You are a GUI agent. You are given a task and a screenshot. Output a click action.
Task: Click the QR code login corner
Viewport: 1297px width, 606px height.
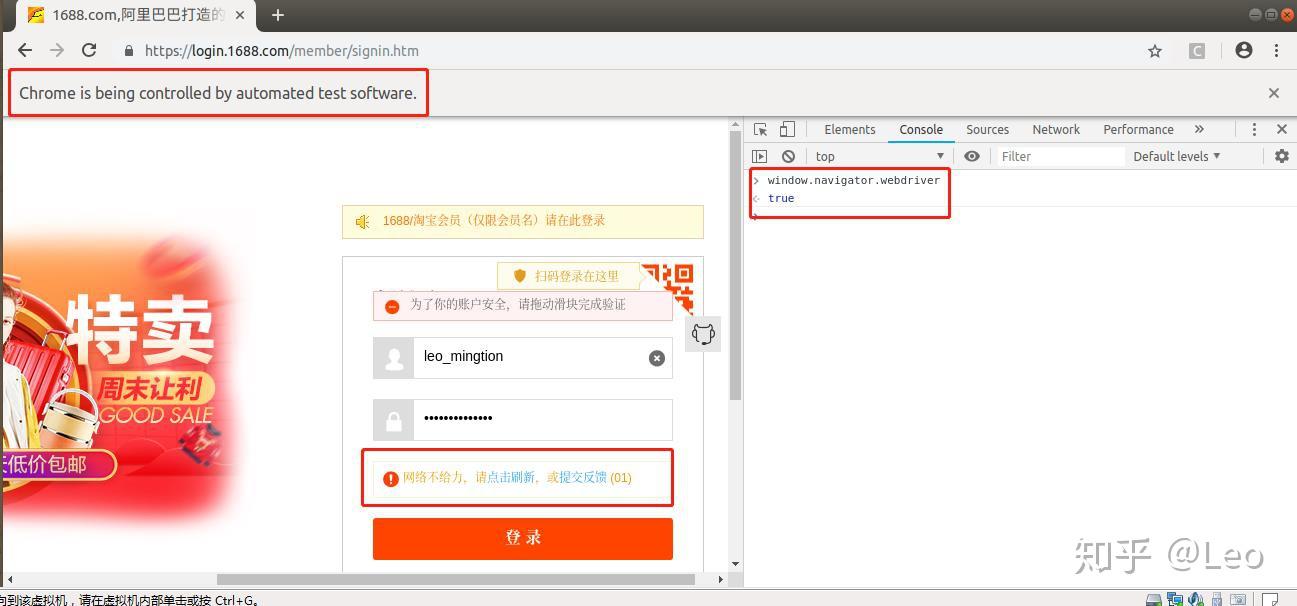point(668,287)
